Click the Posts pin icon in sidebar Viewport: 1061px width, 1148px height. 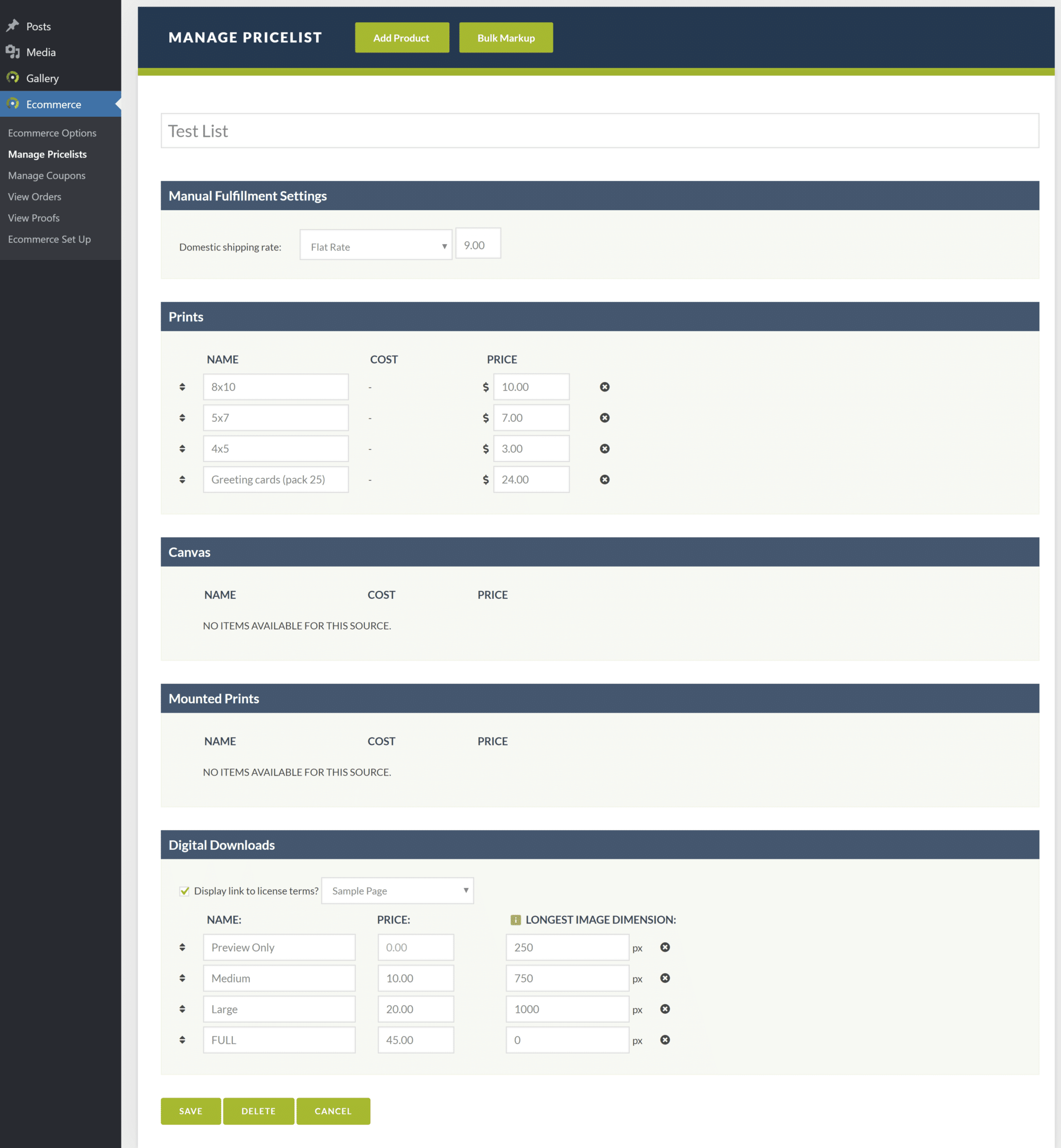13,26
